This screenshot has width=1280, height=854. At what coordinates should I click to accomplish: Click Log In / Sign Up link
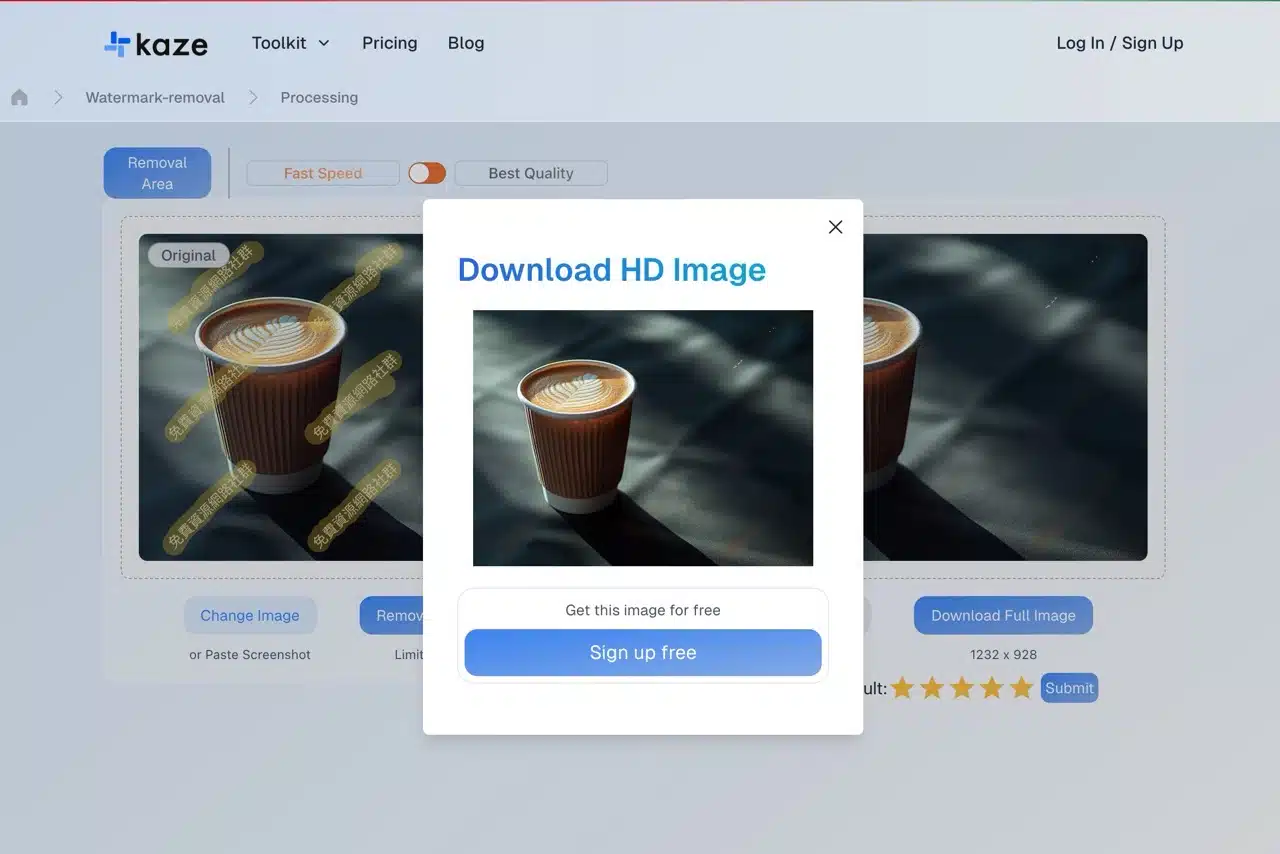pyautogui.click(x=1119, y=43)
